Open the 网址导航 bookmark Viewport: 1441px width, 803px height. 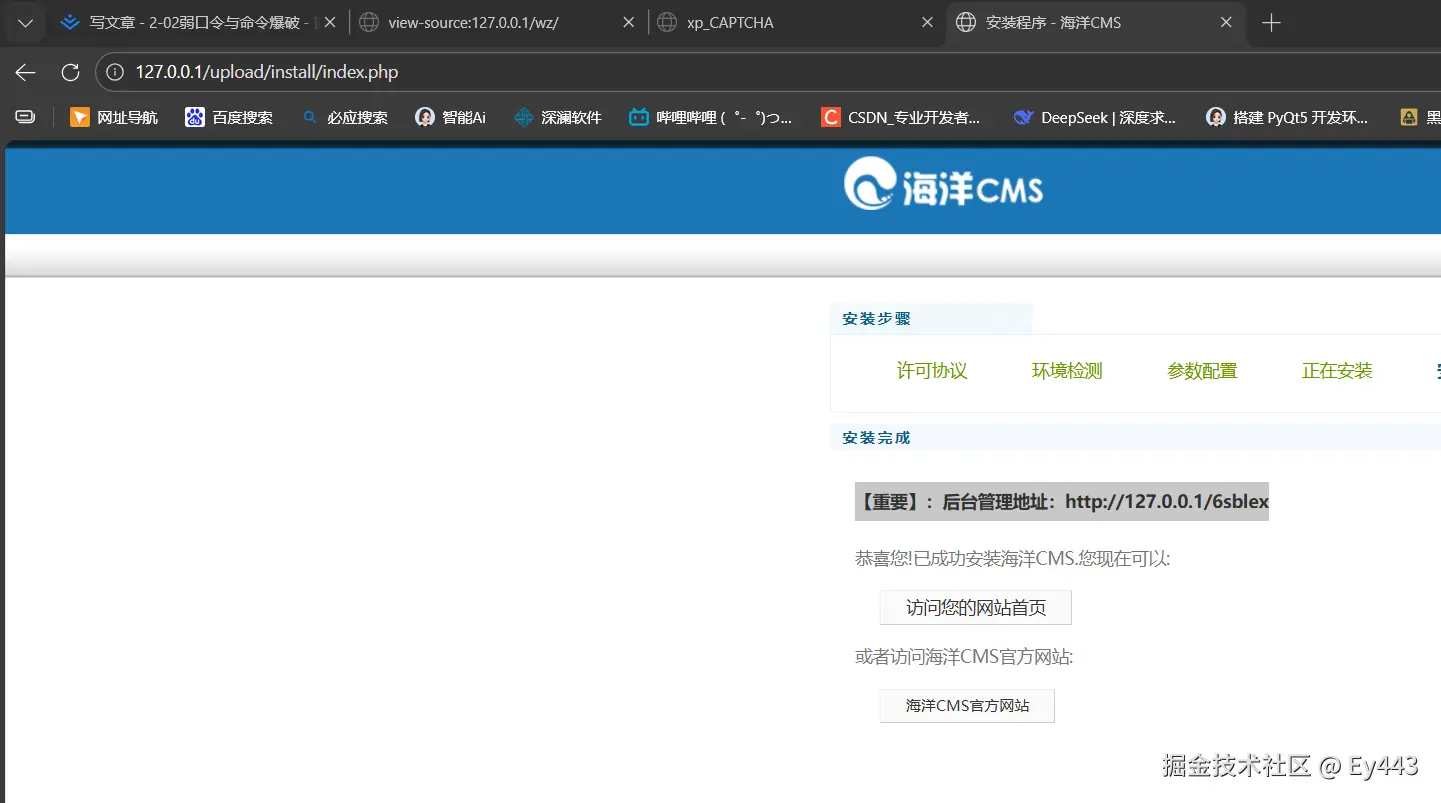pyautogui.click(x=114, y=117)
